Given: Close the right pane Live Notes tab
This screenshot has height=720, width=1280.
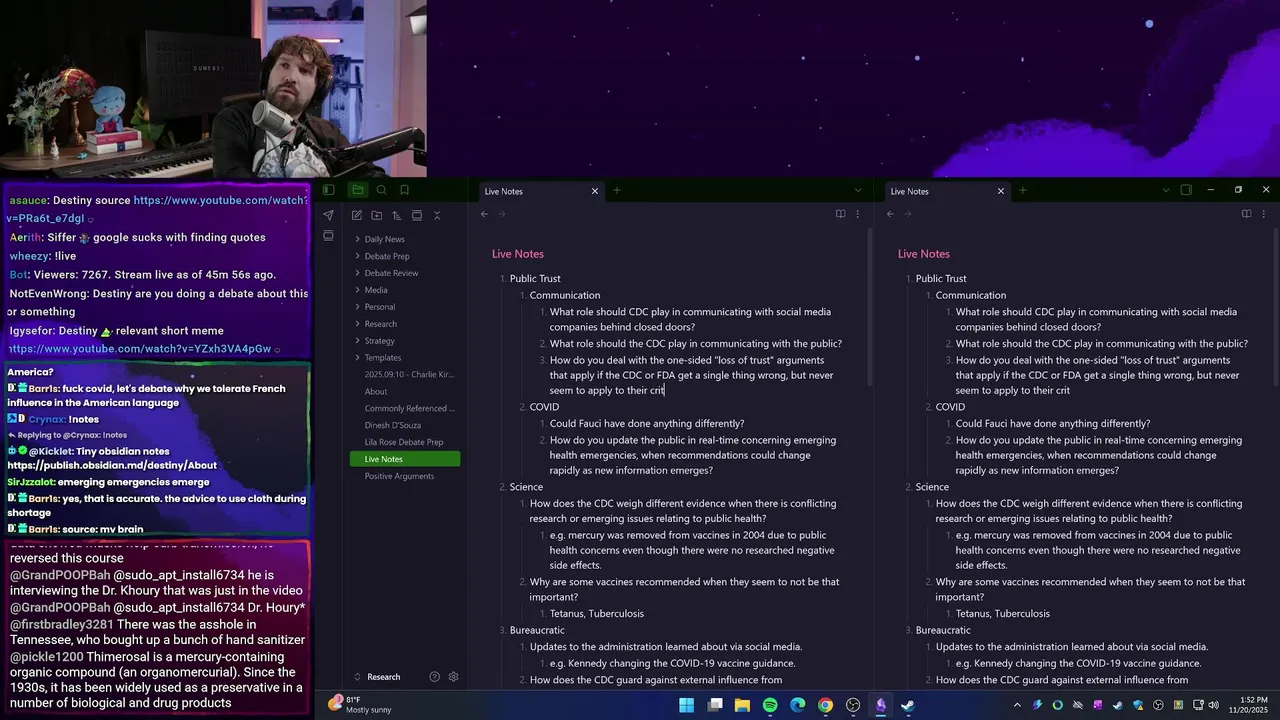Looking at the screenshot, I should click(1001, 191).
